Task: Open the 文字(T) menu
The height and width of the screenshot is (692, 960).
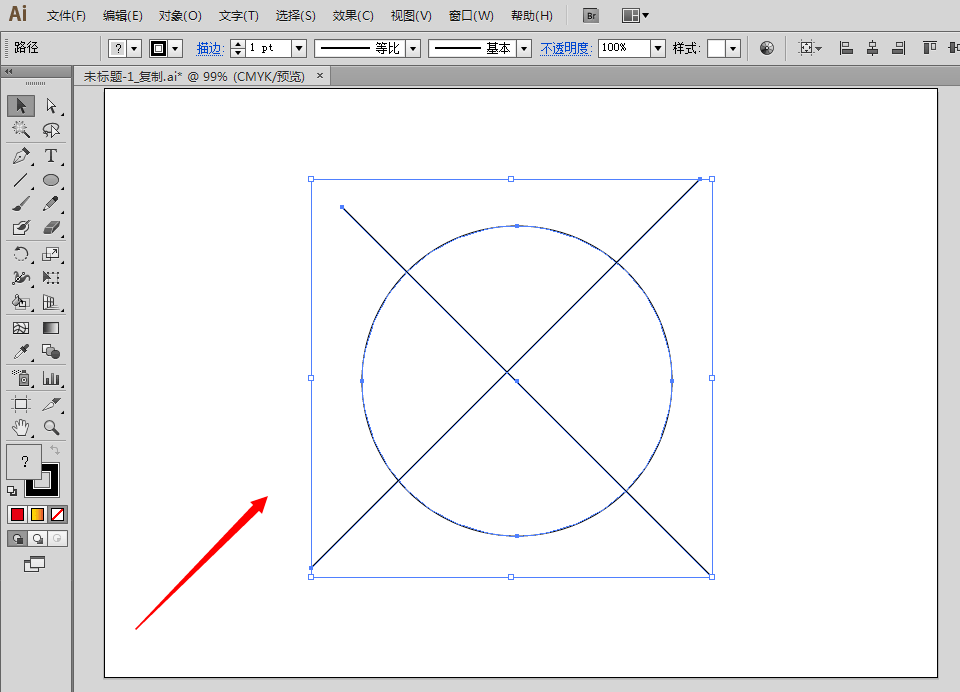Action: [239, 16]
